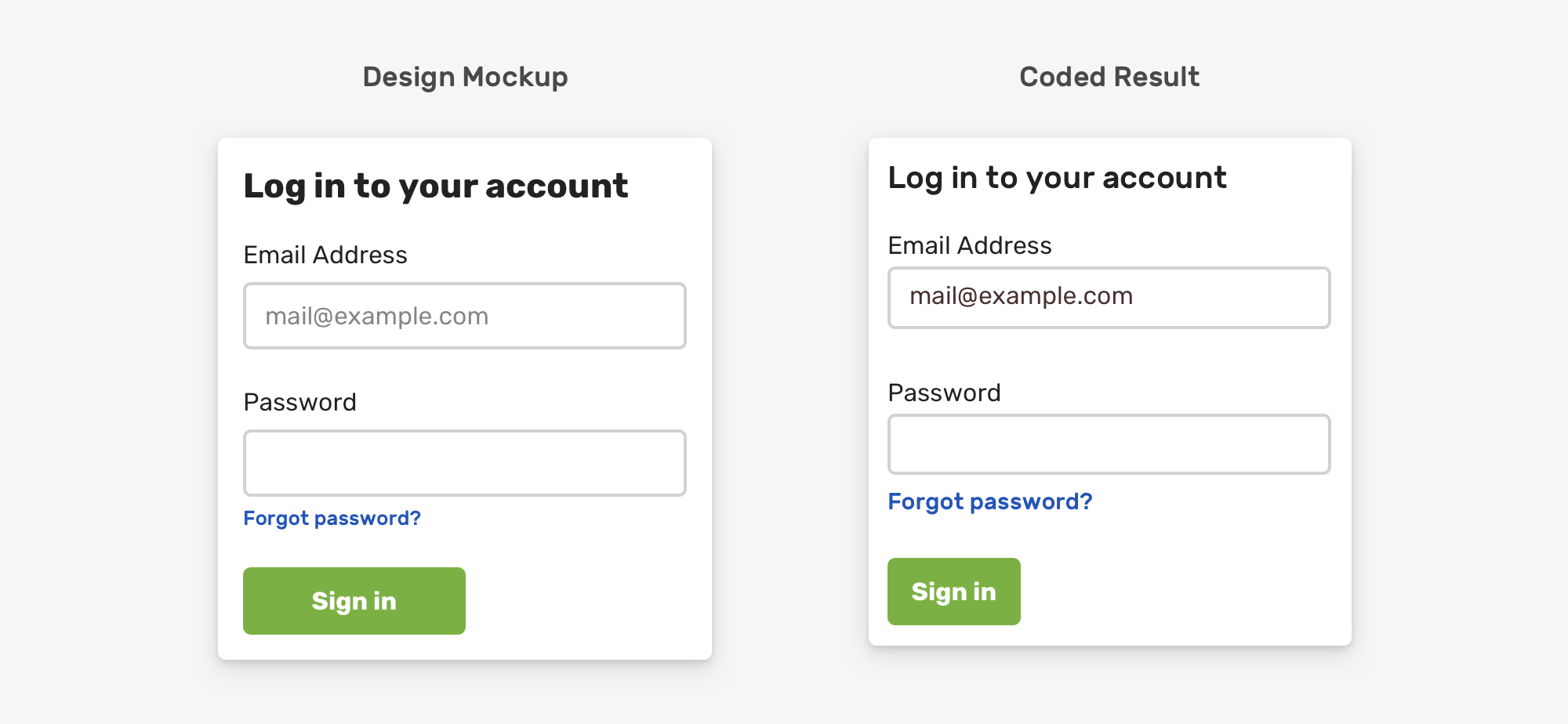
Task: Click Design Mockup's "Log in to your account" title
Action: pyautogui.click(x=435, y=186)
